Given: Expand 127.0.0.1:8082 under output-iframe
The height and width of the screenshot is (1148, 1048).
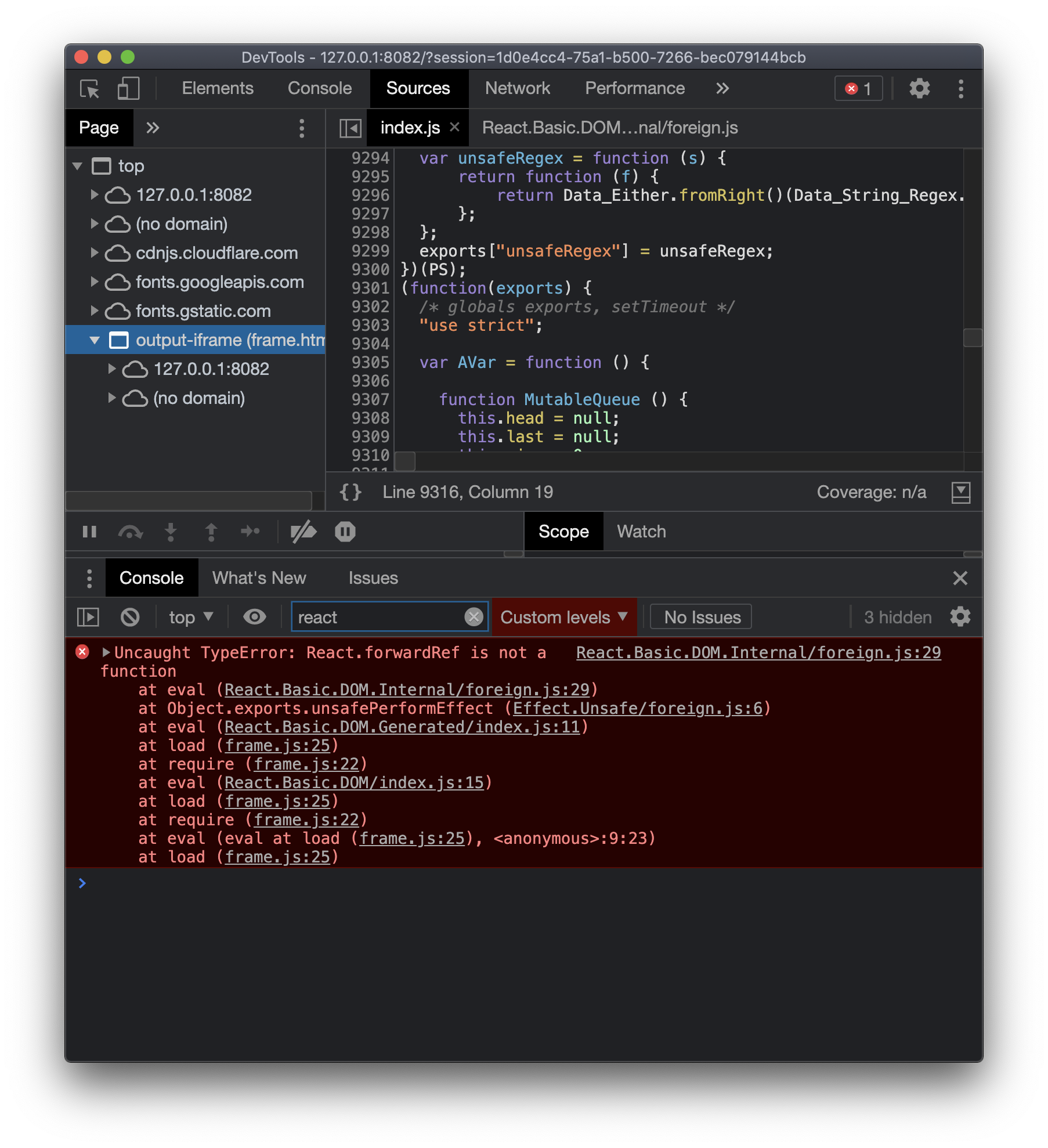Looking at the screenshot, I should click(112, 369).
